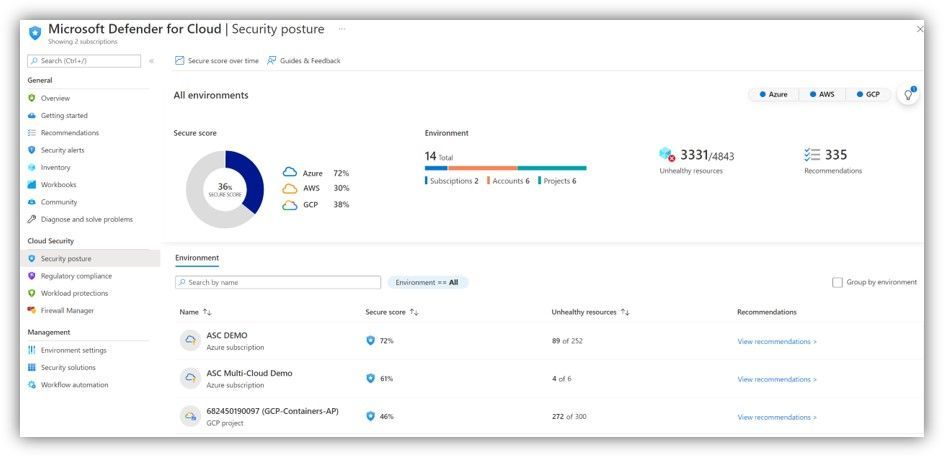The width and height of the screenshot is (944, 457).
Task: Toggle the Azure environment filter pill
Action: click(x=774, y=95)
